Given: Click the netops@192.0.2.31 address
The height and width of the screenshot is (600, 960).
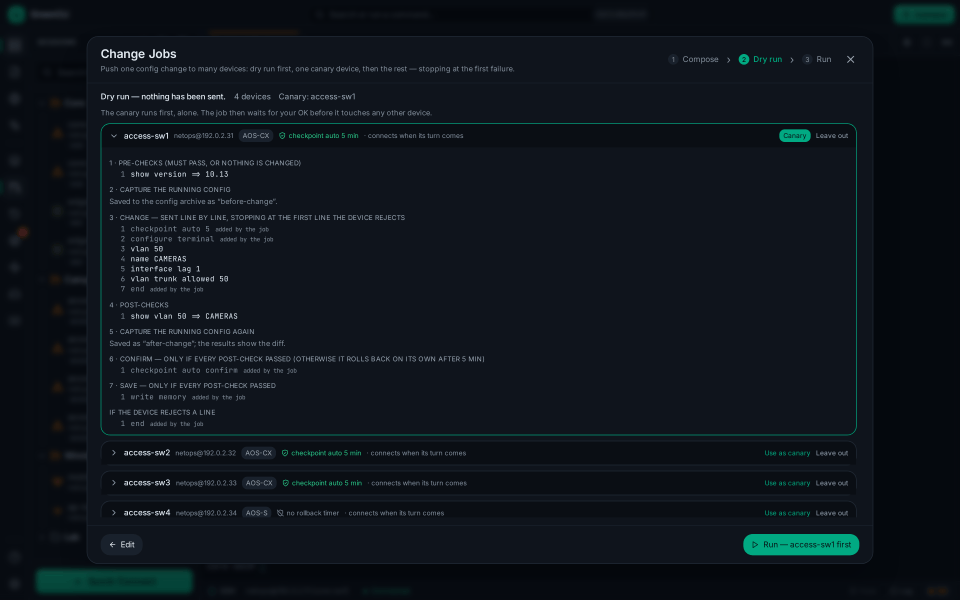Looking at the screenshot, I should [203, 136].
